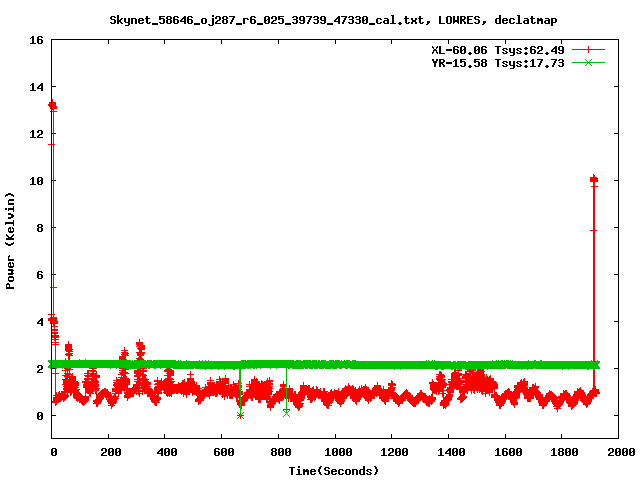
Task: Click x-axis tick label 1800
Action: [564, 452]
